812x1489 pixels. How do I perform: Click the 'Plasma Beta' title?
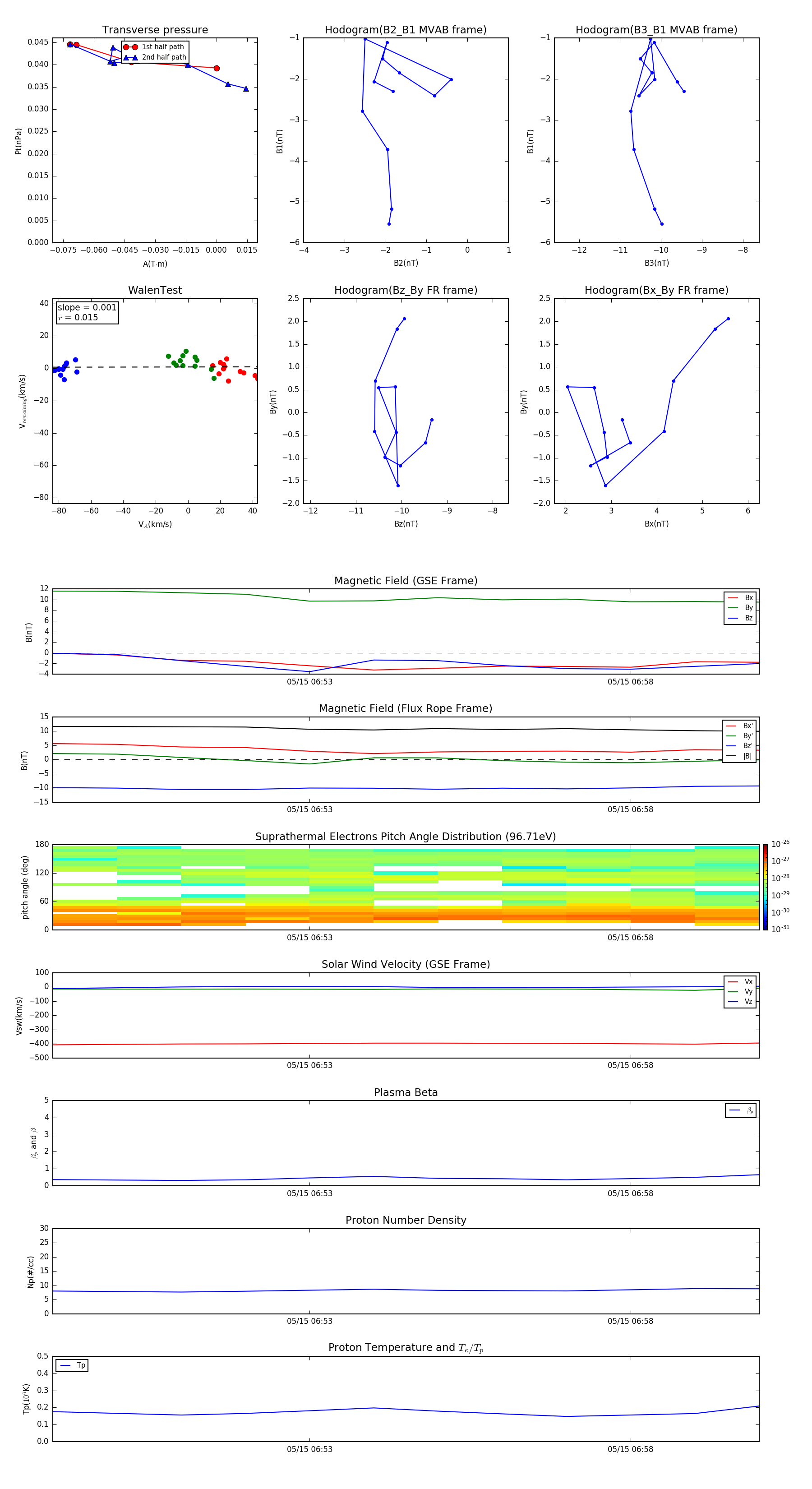pyautogui.click(x=406, y=1092)
